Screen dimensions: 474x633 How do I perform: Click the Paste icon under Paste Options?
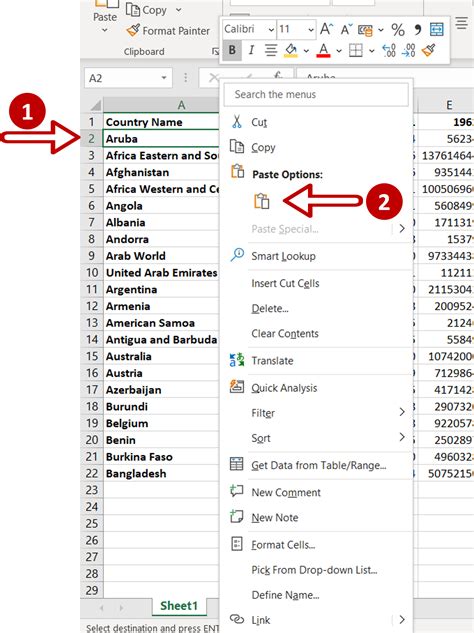click(x=261, y=201)
